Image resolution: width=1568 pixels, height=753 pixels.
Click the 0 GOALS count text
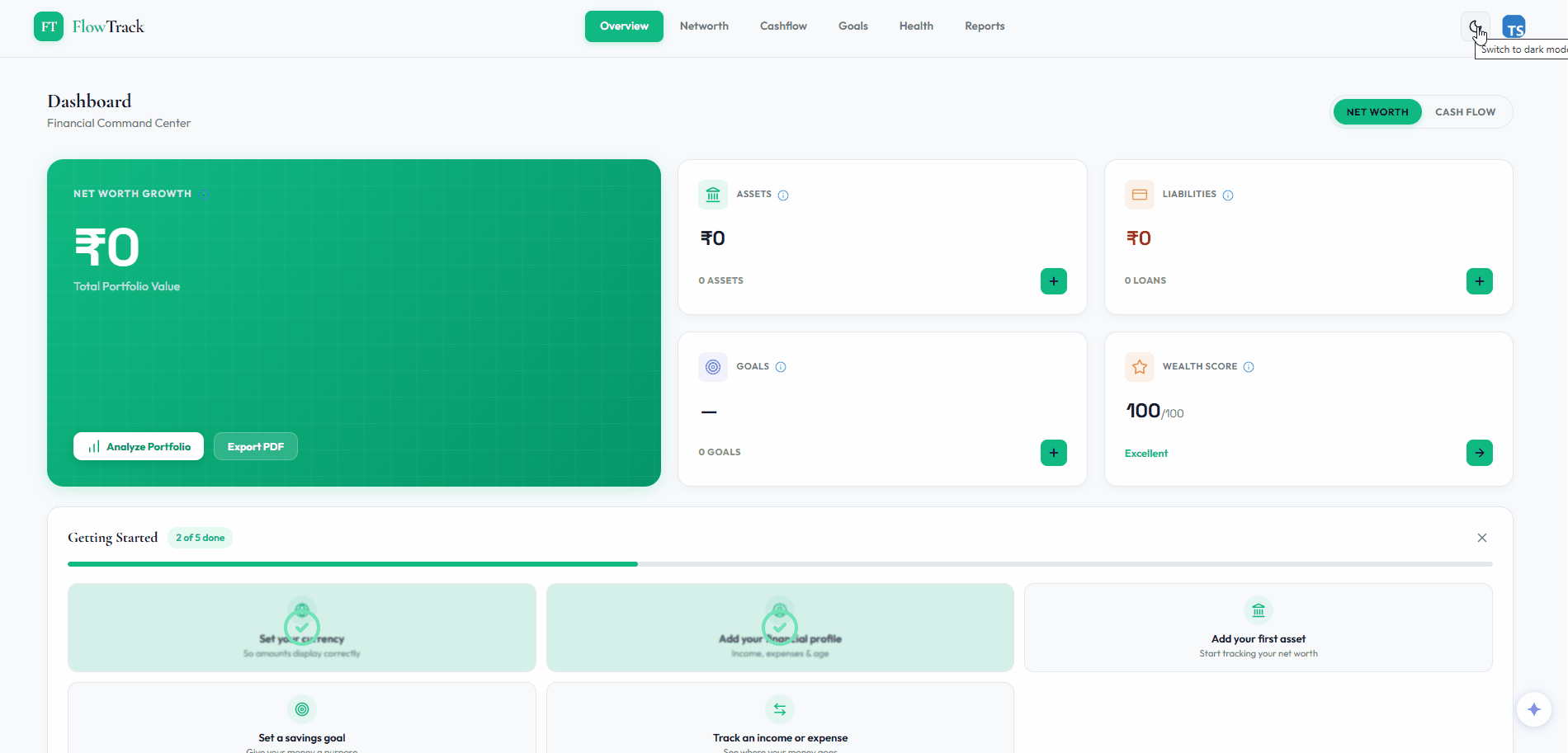(x=720, y=453)
